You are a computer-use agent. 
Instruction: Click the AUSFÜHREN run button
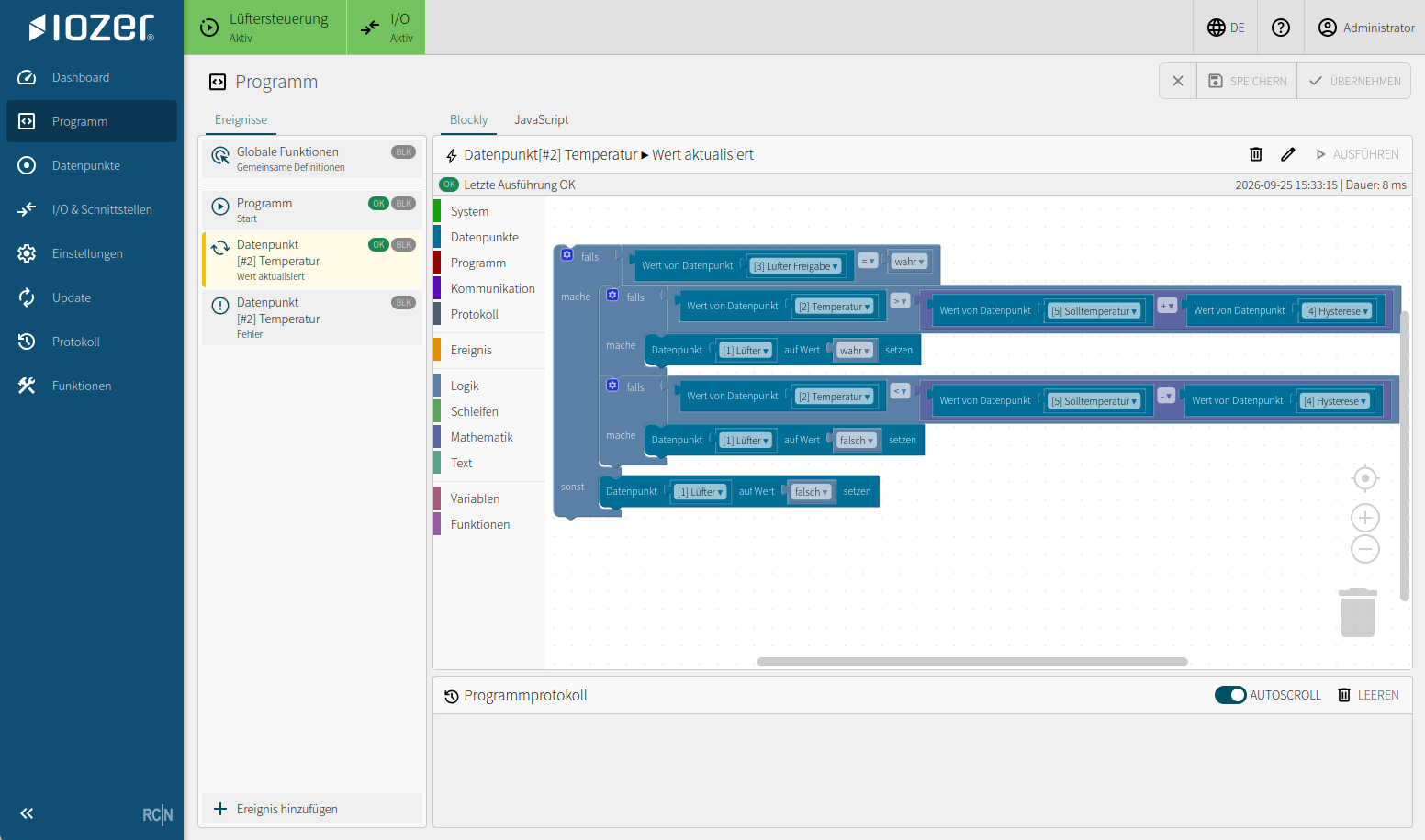1357,154
